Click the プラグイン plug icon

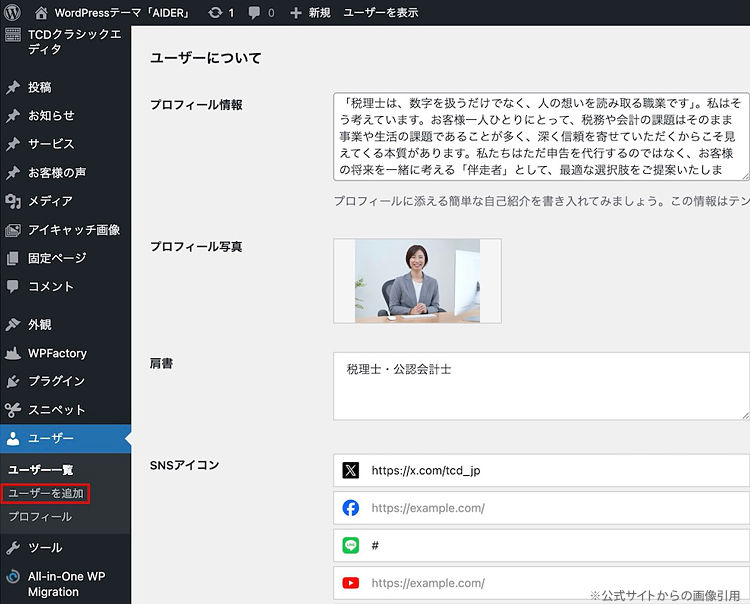click(13, 381)
